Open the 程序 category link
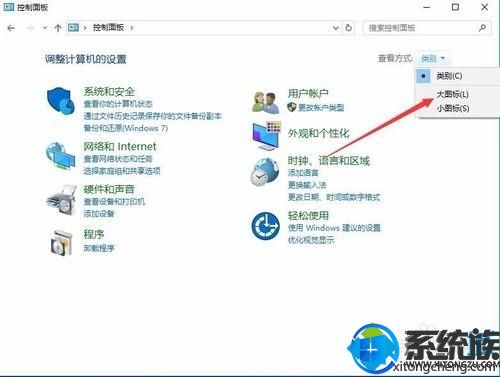 94,234
